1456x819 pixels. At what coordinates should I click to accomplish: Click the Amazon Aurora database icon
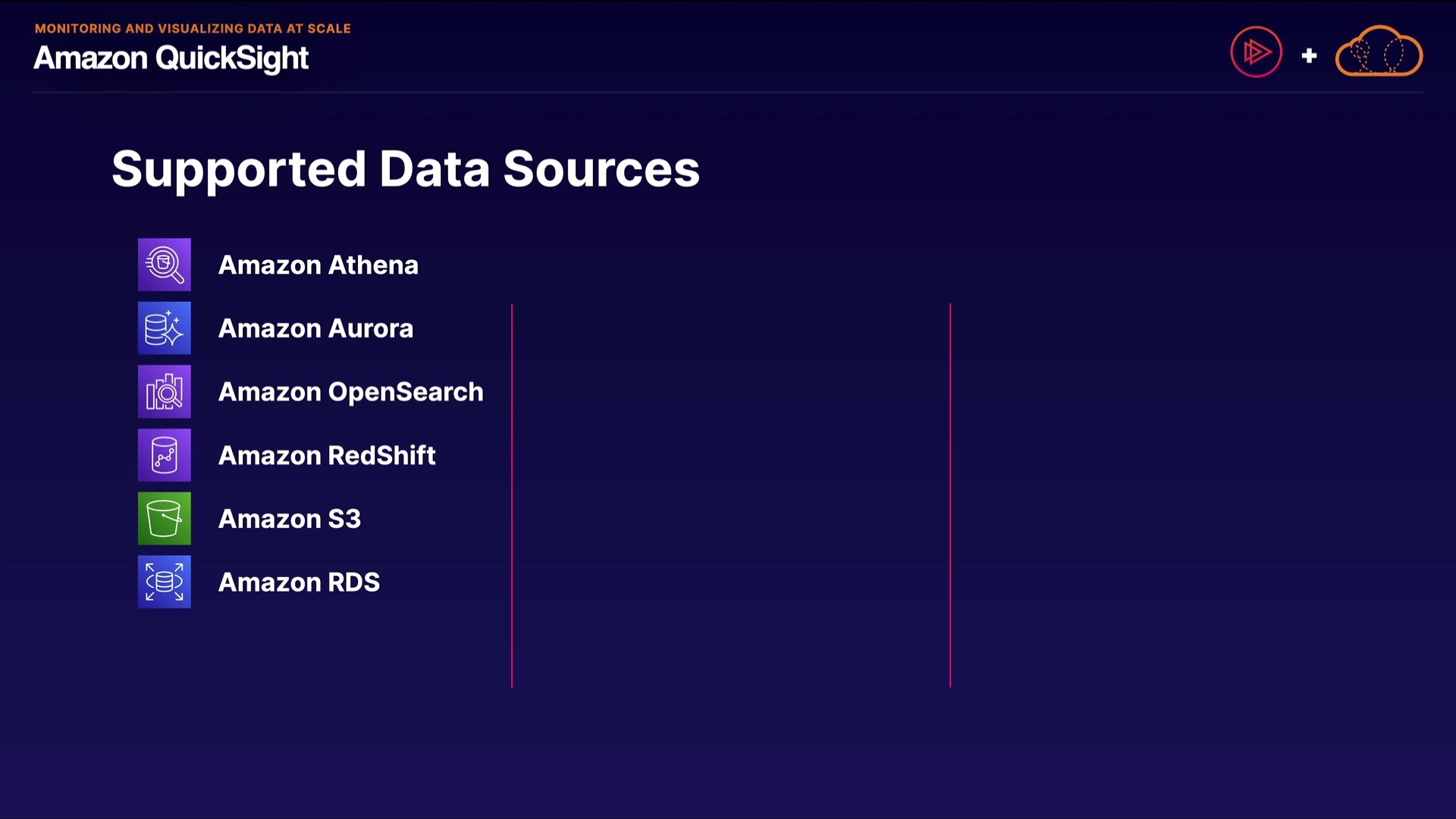[x=164, y=328]
